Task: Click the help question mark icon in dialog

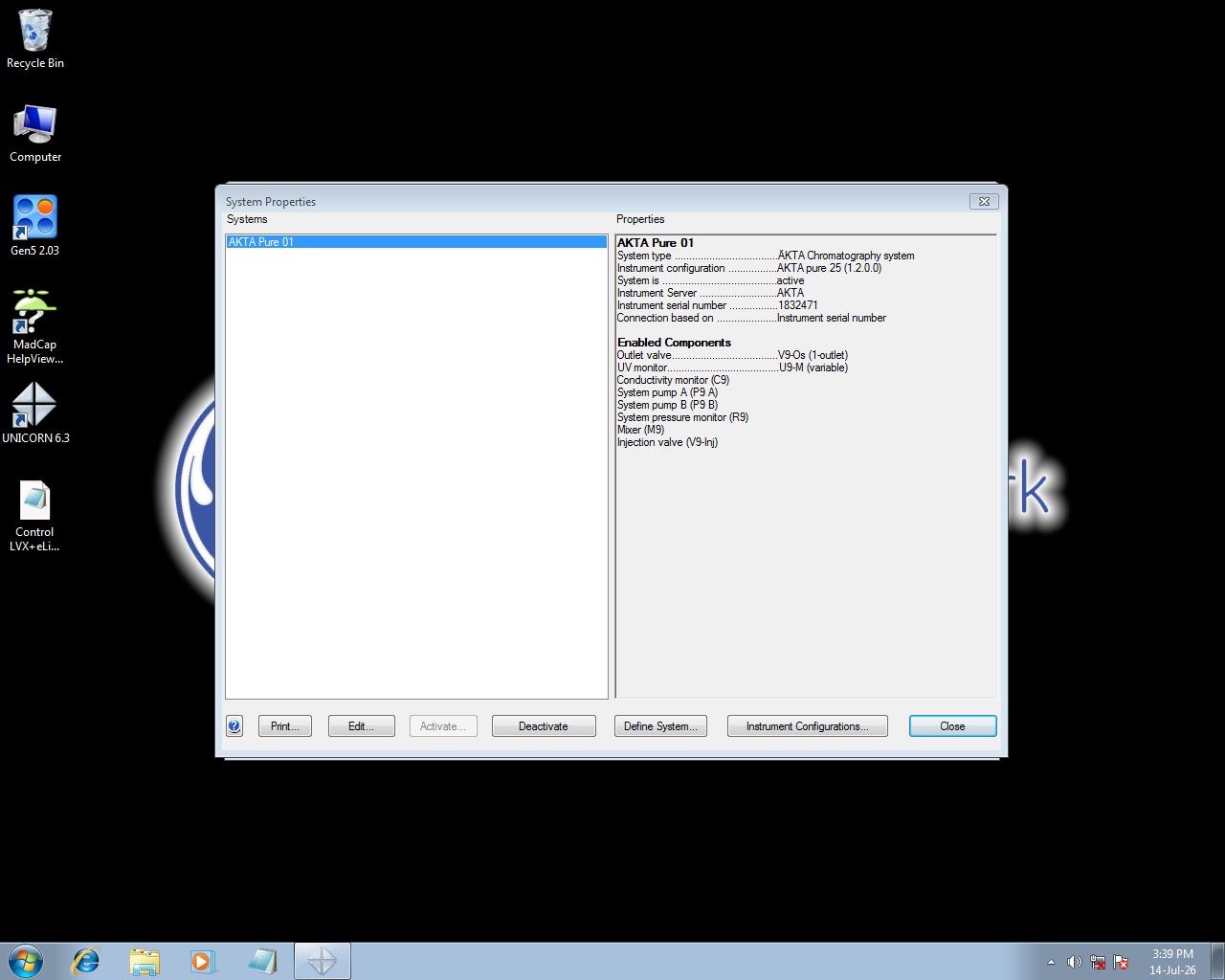Action: [234, 726]
